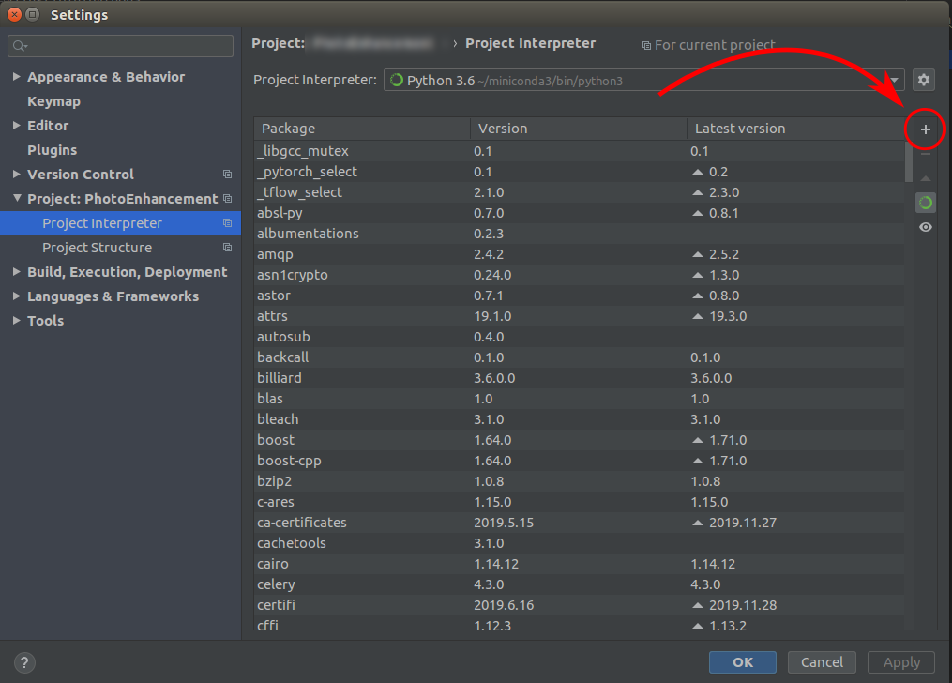
Task: Select the autosub package row
Action: pyautogui.click(x=579, y=337)
